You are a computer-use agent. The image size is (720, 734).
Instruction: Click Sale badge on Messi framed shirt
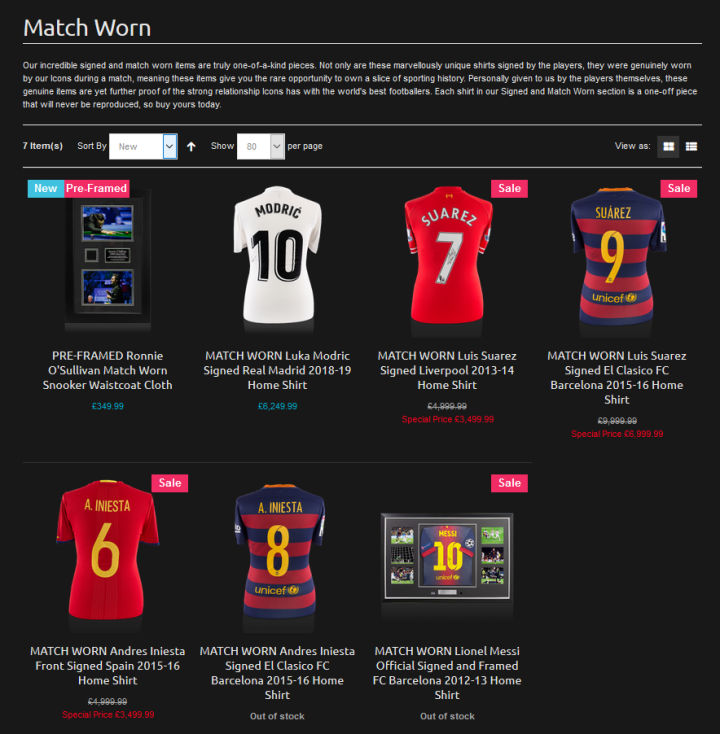(509, 483)
